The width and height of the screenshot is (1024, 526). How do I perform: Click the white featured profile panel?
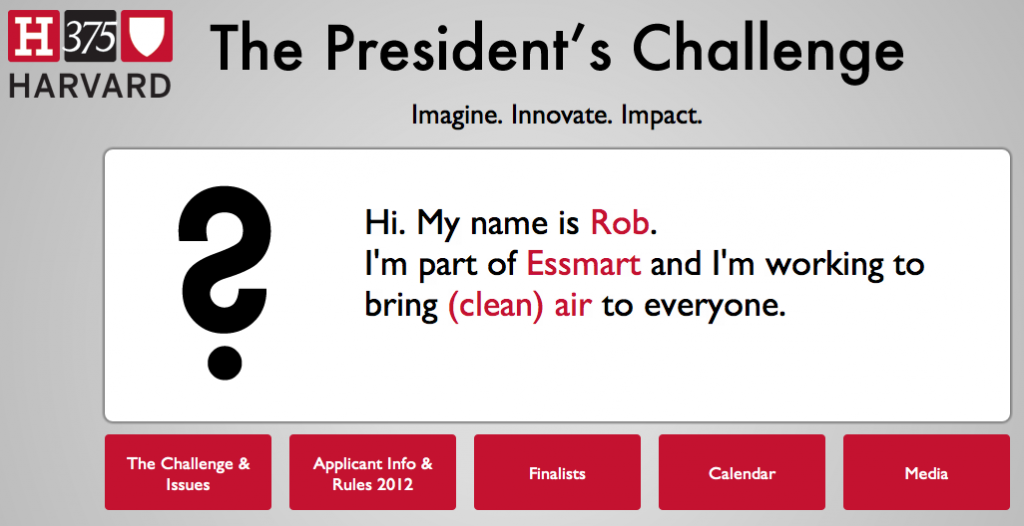(557, 286)
